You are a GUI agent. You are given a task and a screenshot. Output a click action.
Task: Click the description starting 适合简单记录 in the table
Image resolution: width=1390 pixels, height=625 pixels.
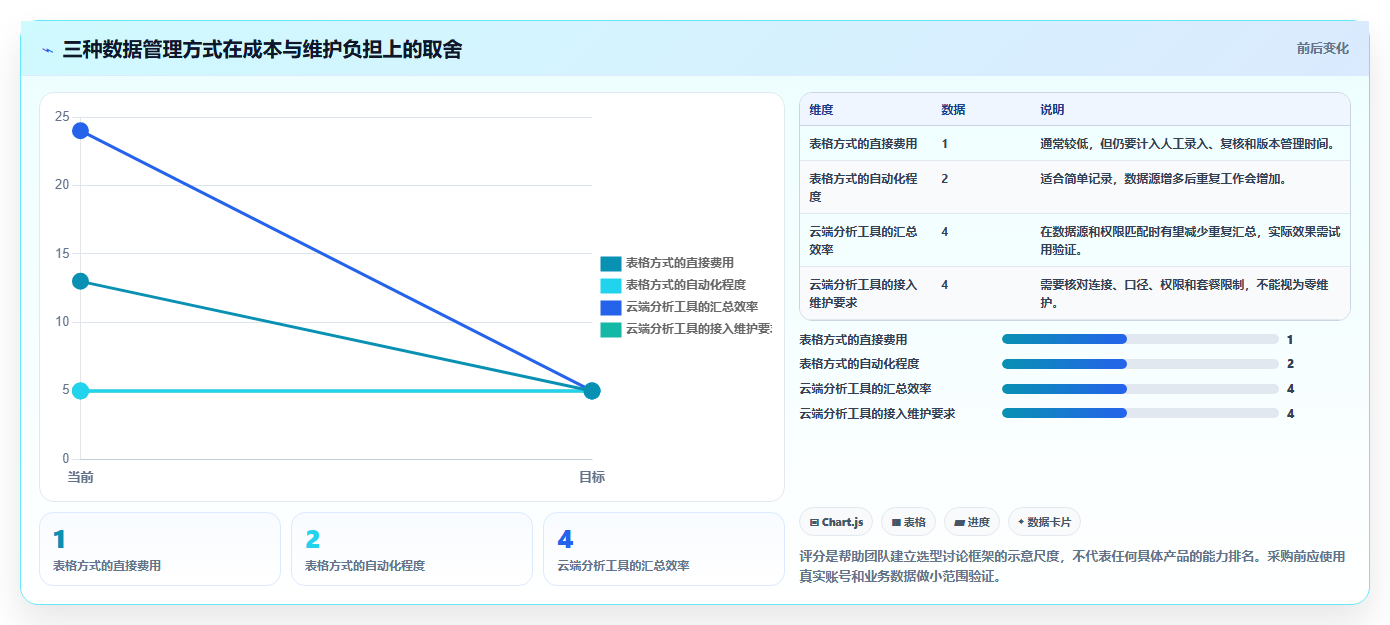1163,179
